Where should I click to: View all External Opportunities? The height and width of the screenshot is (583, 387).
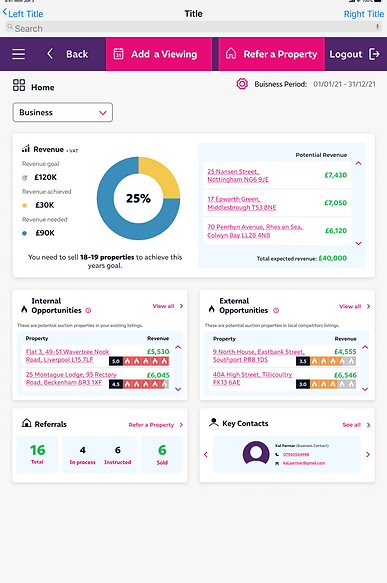click(355, 306)
